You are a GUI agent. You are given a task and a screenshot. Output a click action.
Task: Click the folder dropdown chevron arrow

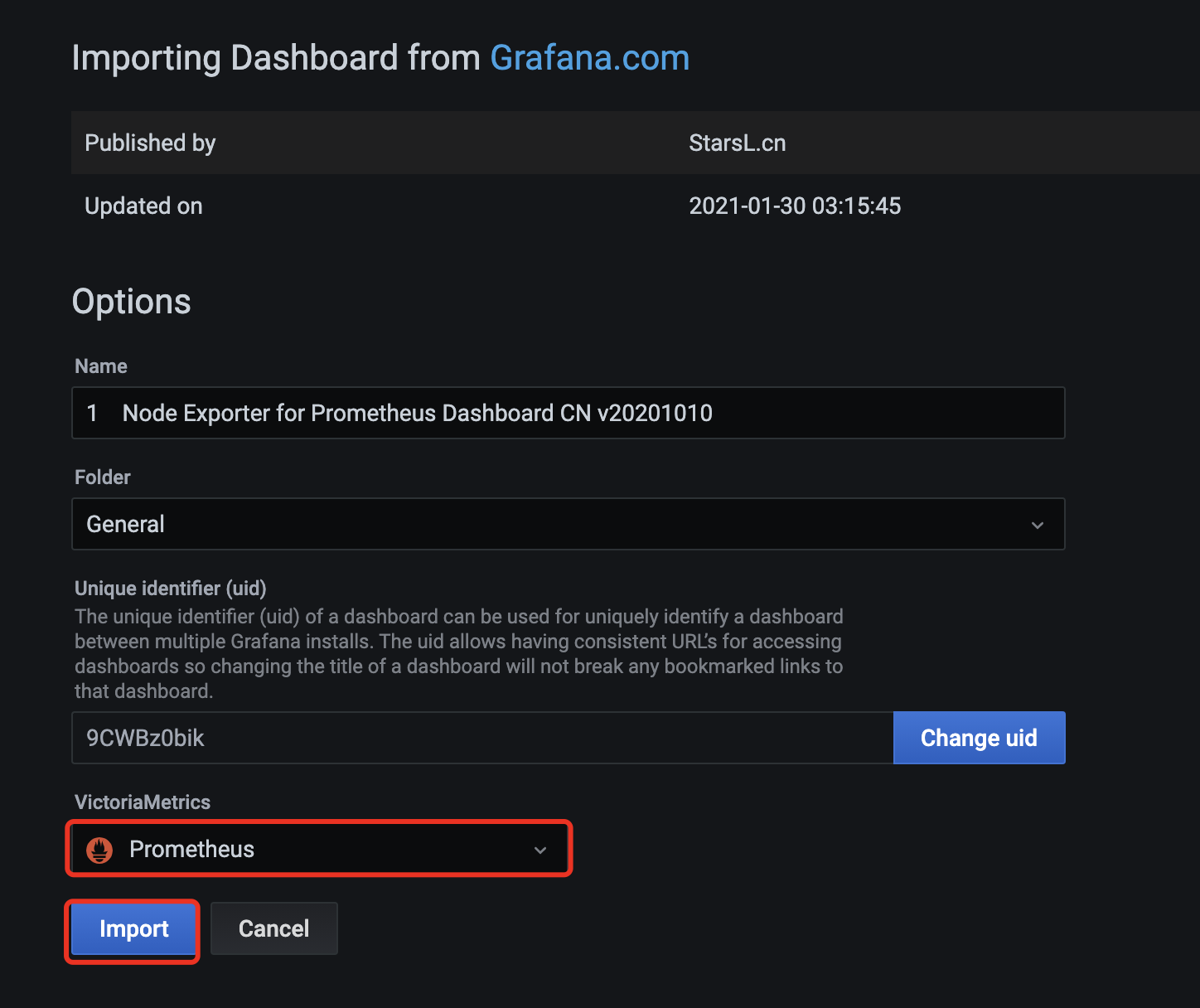point(1038,525)
